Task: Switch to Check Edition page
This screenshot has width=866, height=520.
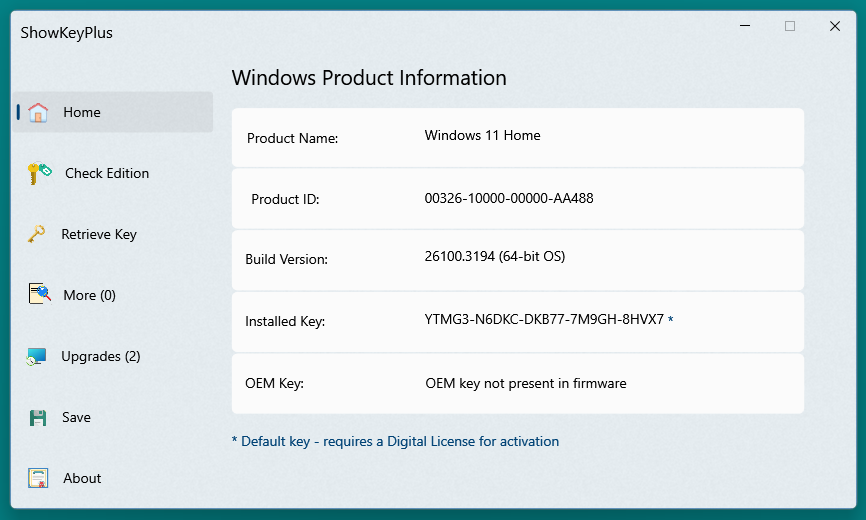Action: click(x=107, y=173)
